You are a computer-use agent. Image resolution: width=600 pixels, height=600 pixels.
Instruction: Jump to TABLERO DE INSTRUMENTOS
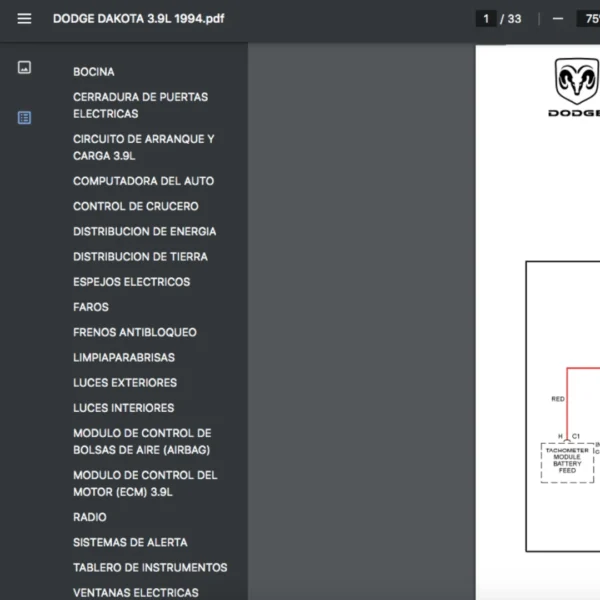coord(150,568)
